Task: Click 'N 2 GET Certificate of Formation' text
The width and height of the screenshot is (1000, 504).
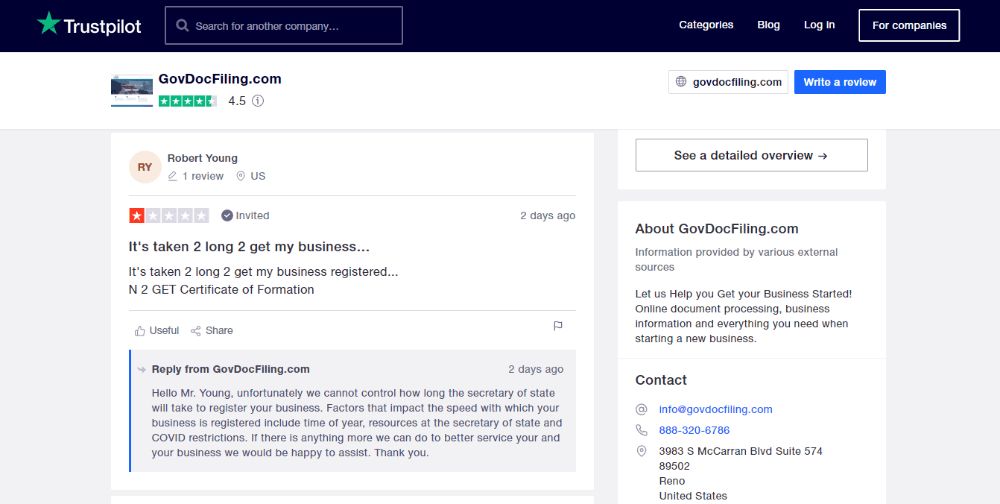Action: point(221,290)
